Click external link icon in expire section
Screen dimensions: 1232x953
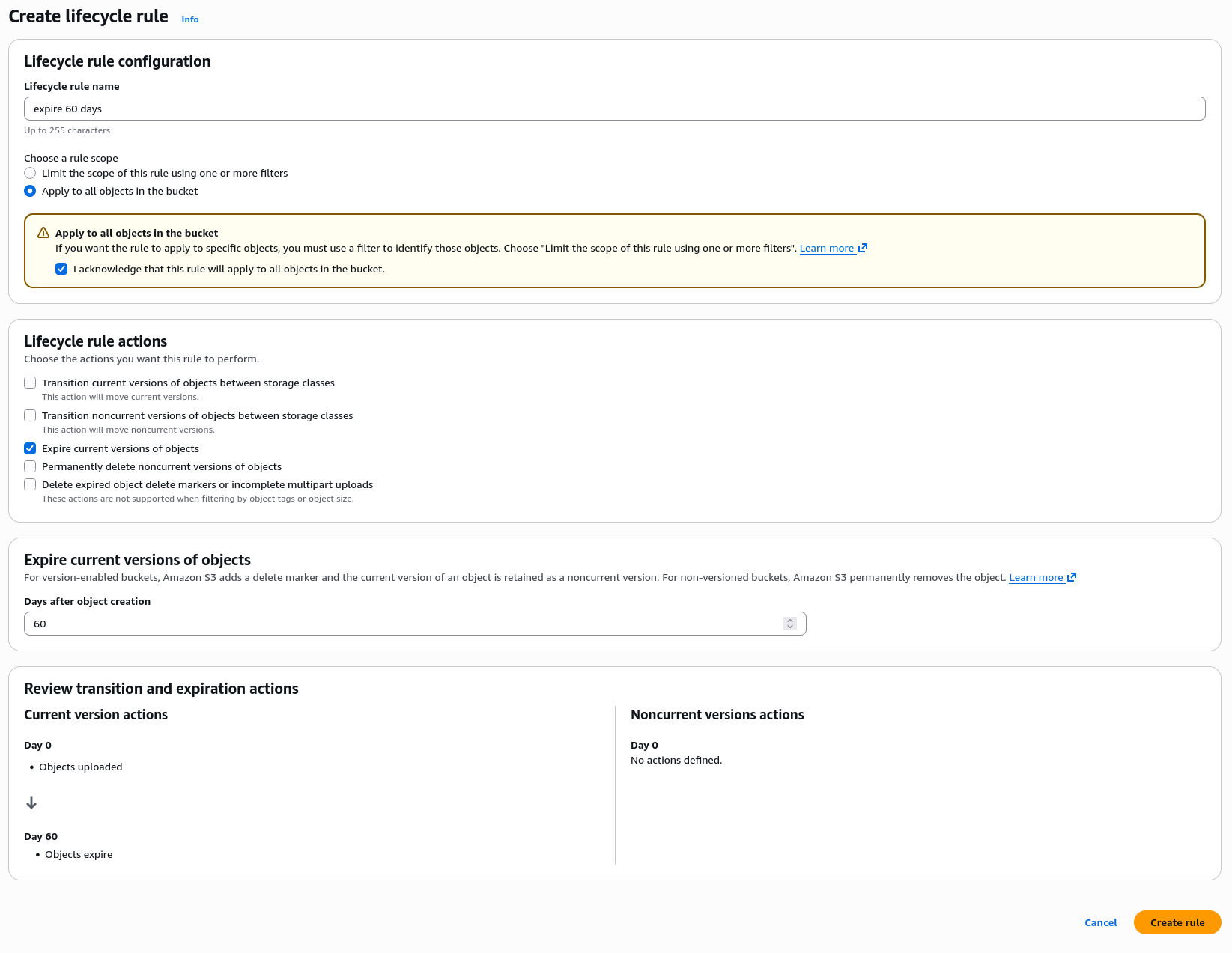[1072, 577]
